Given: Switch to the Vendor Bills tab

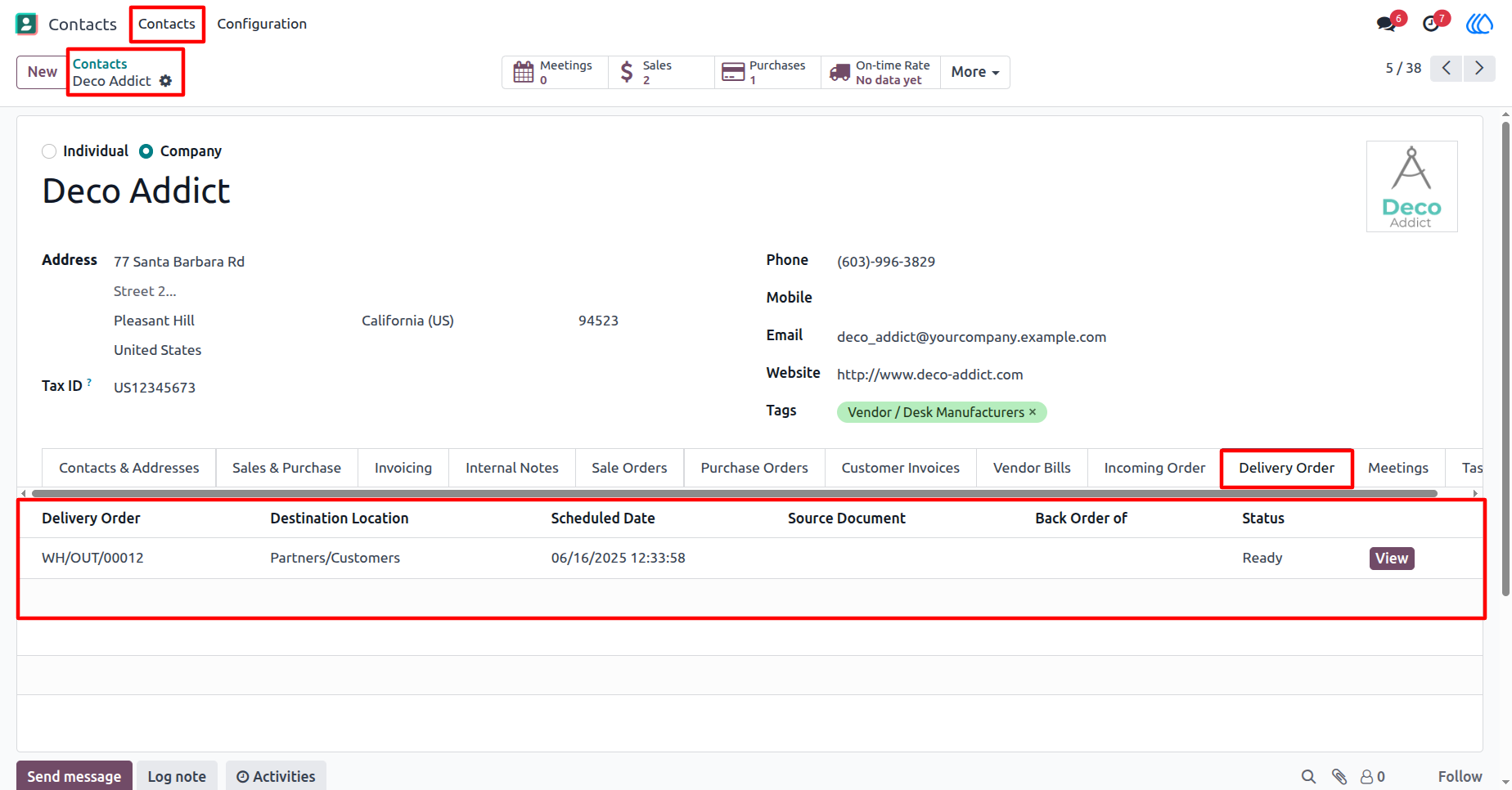Looking at the screenshot, I should (1032, 468).
